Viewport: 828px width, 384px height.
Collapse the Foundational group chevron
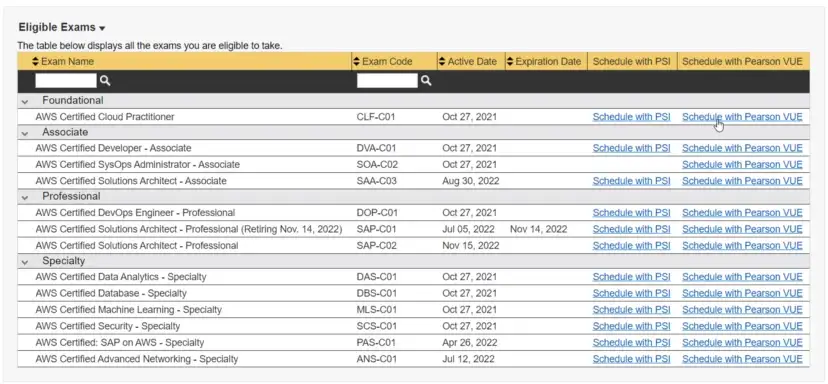point(25,101)
